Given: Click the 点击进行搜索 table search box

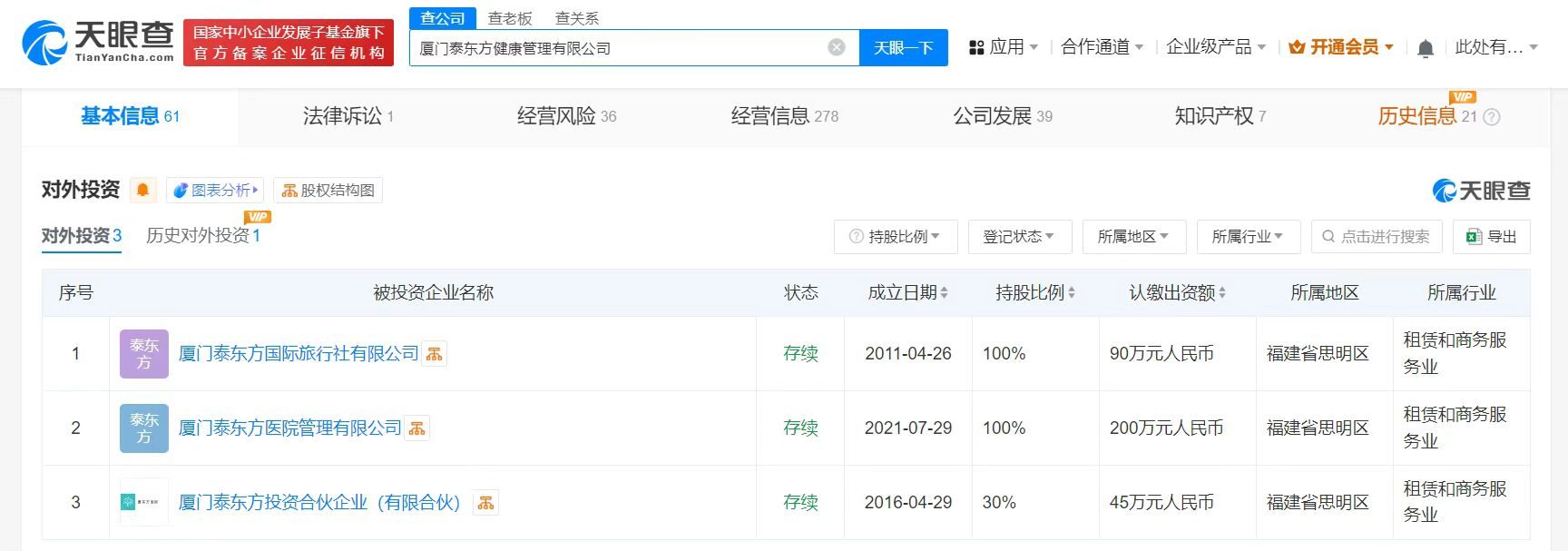Looking at the screenshot, I should [x=1377, y=237].
